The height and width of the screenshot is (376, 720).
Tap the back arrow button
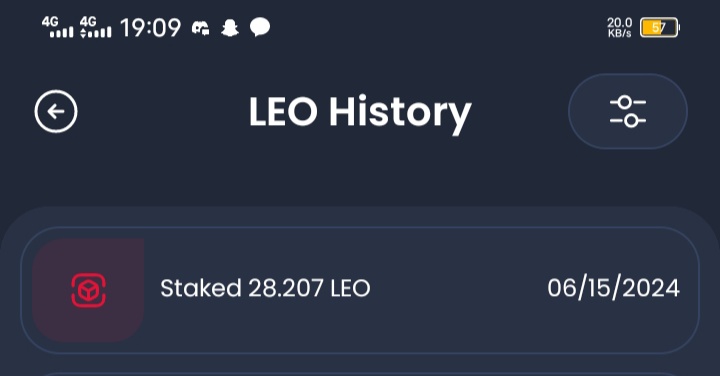click(56, 111)
